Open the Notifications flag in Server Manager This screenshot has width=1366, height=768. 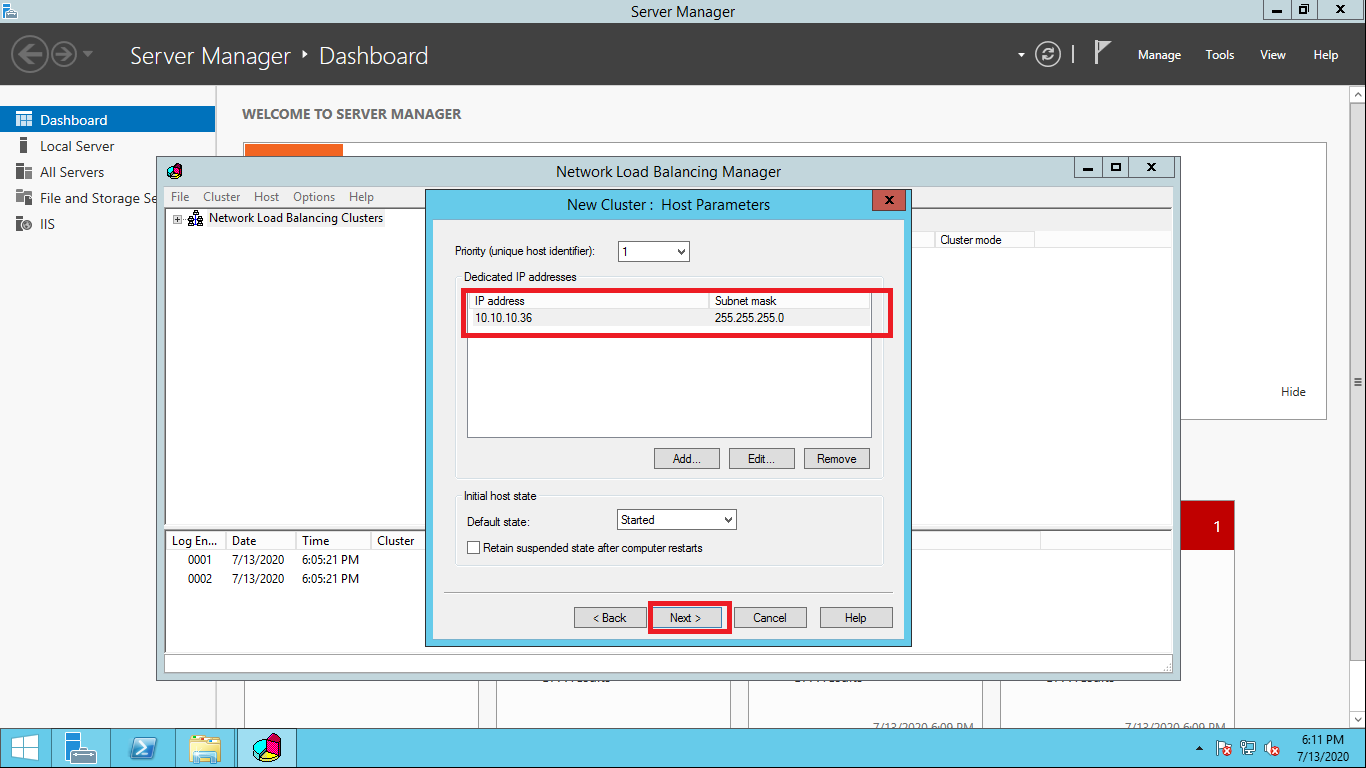pos(1102,53)
